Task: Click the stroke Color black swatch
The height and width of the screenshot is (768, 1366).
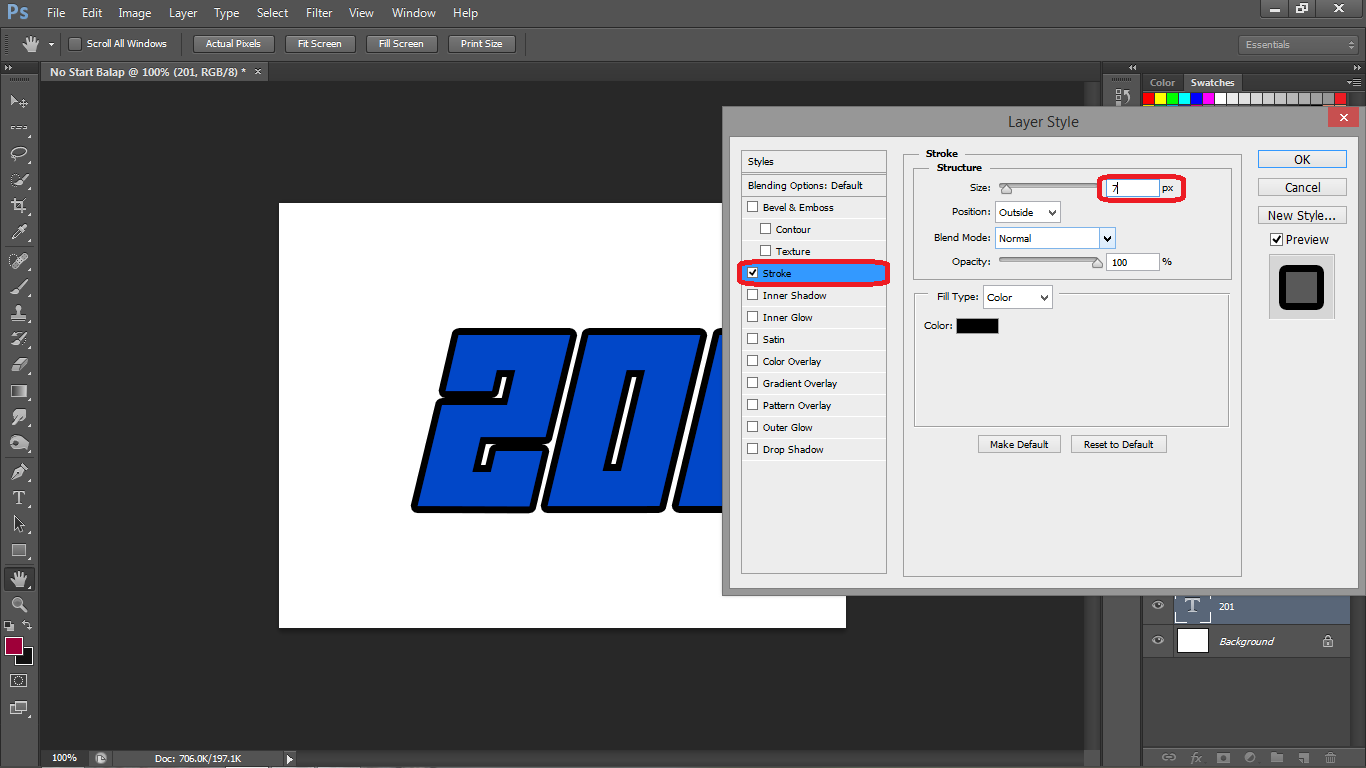Action: pos(977,325)
